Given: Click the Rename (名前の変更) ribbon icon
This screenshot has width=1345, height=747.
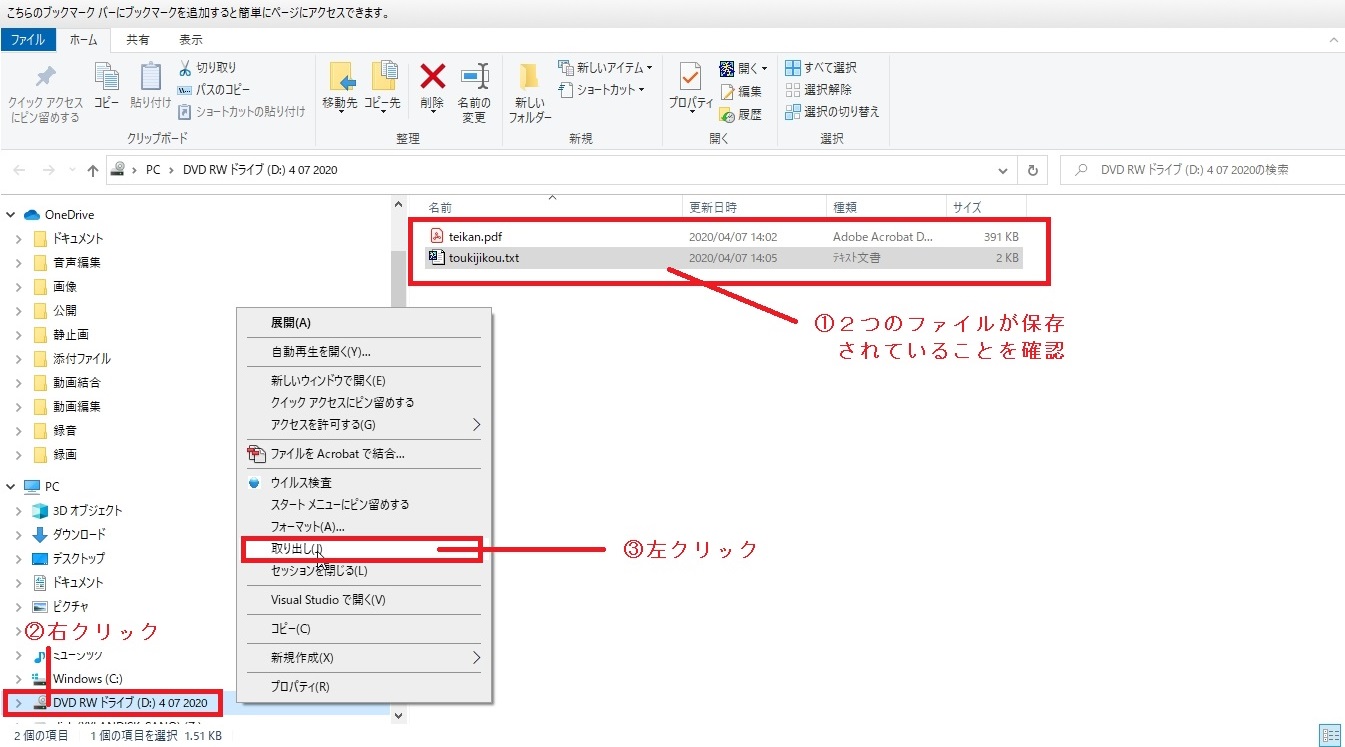Looking at the screenshot, I should (474, 78).
